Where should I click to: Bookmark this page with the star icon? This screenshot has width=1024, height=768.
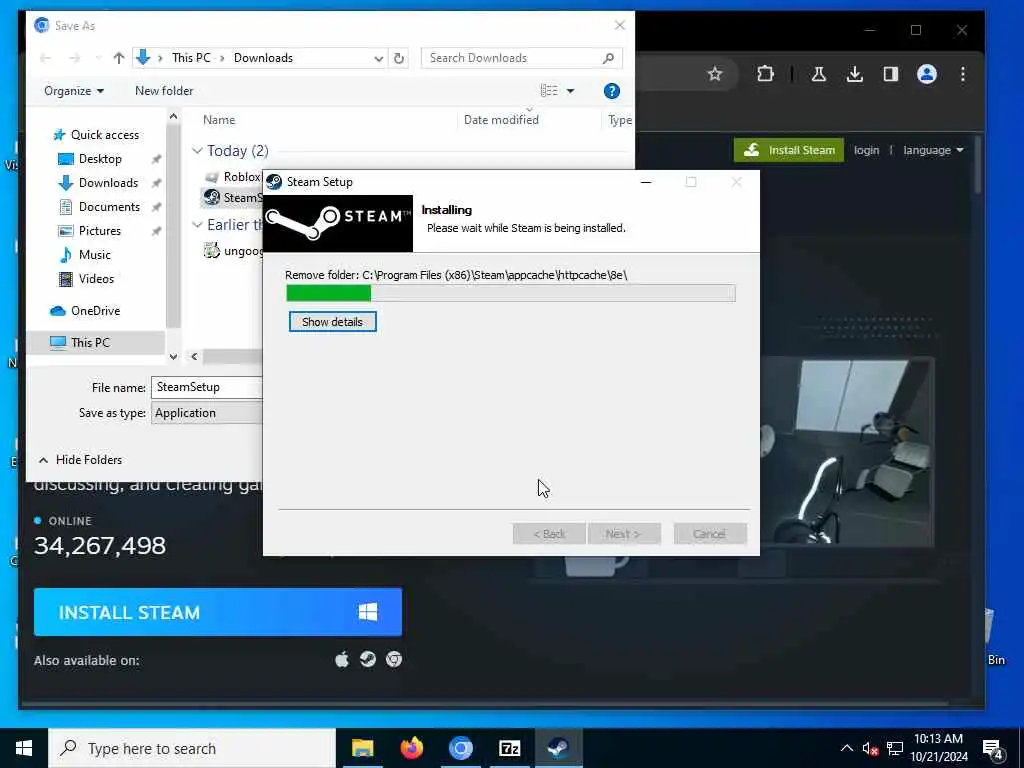coord(715,74)
